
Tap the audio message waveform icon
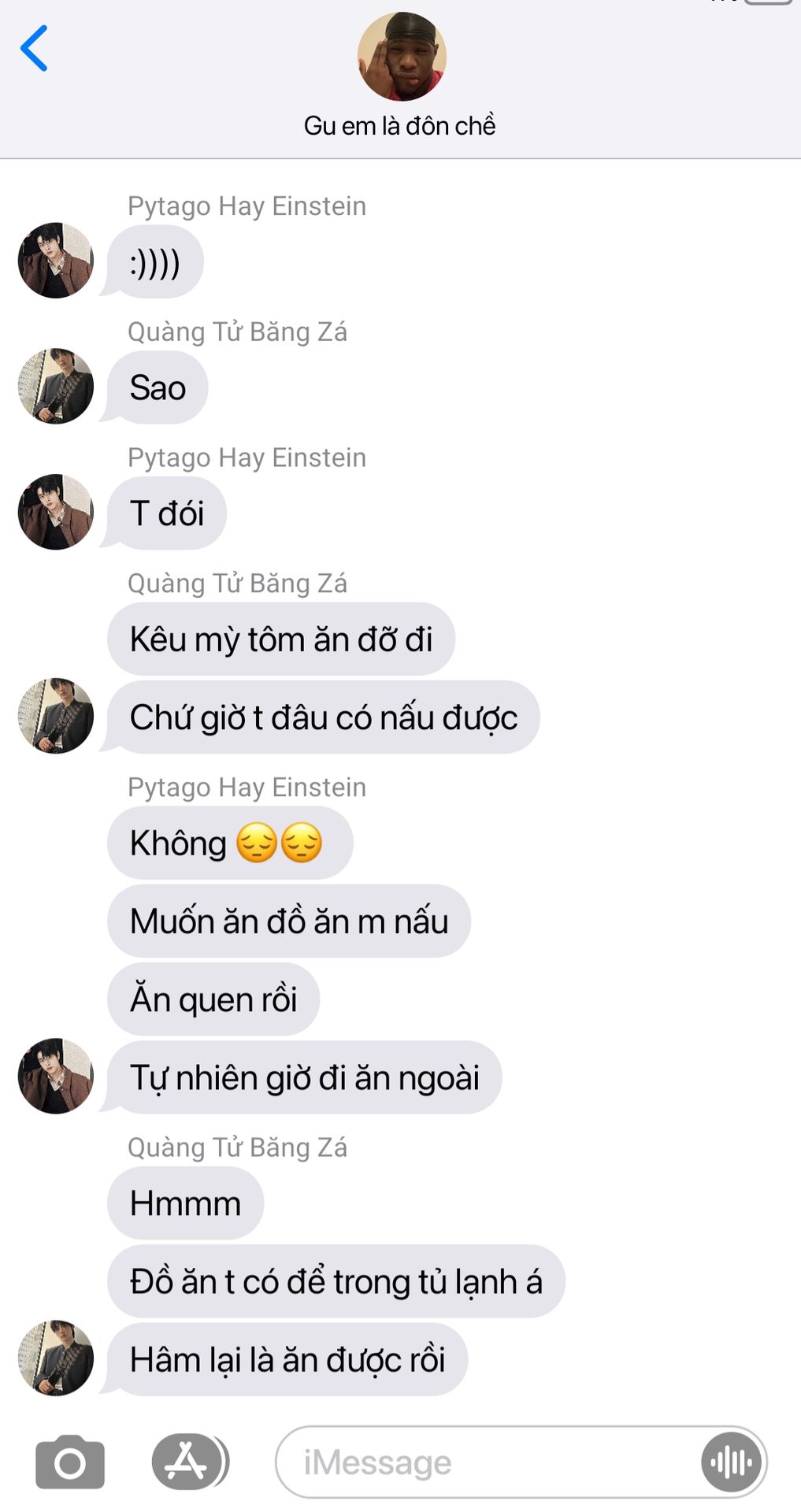point(732,1462)
